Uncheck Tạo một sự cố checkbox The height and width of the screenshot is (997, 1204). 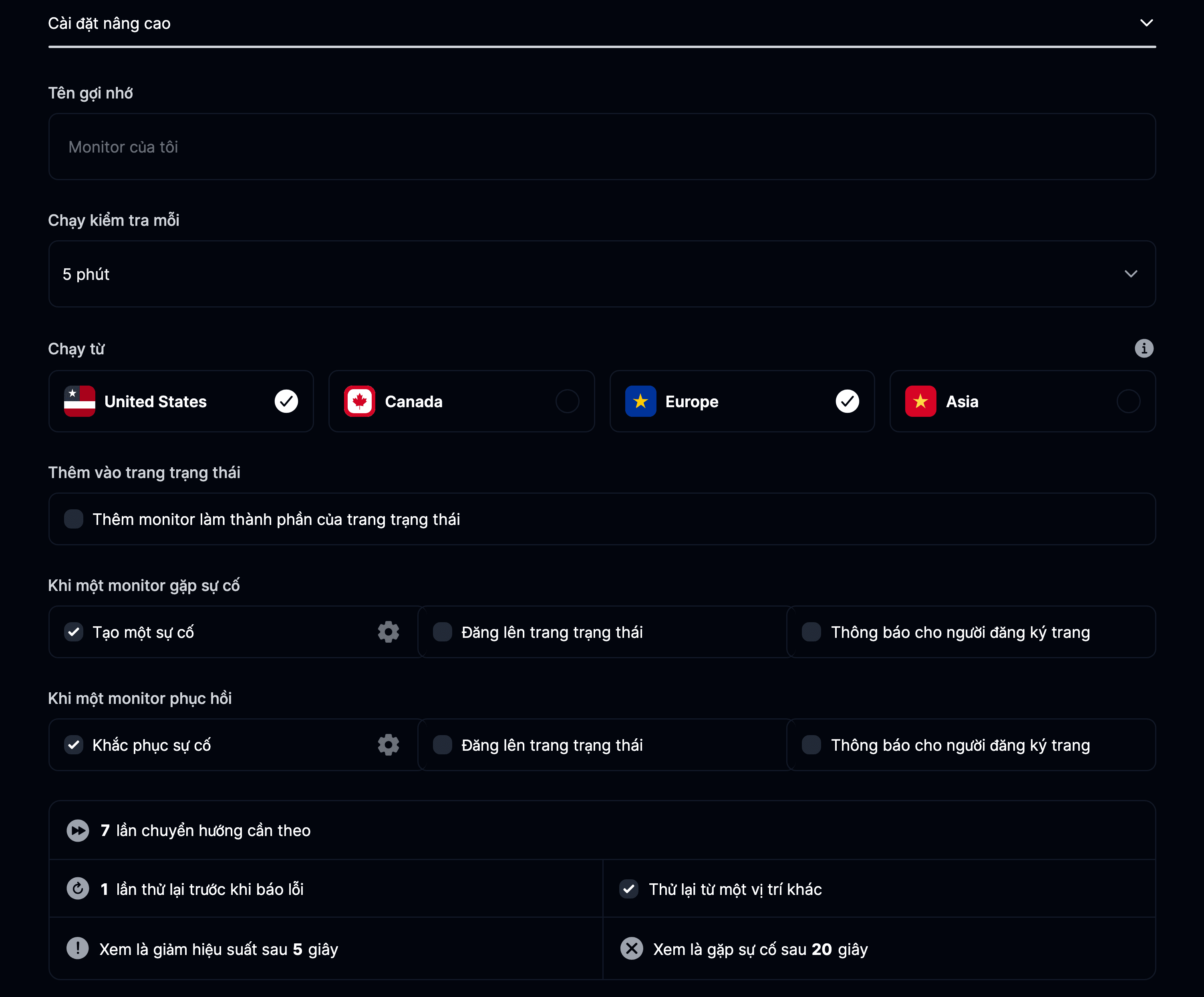pos(73,632)
